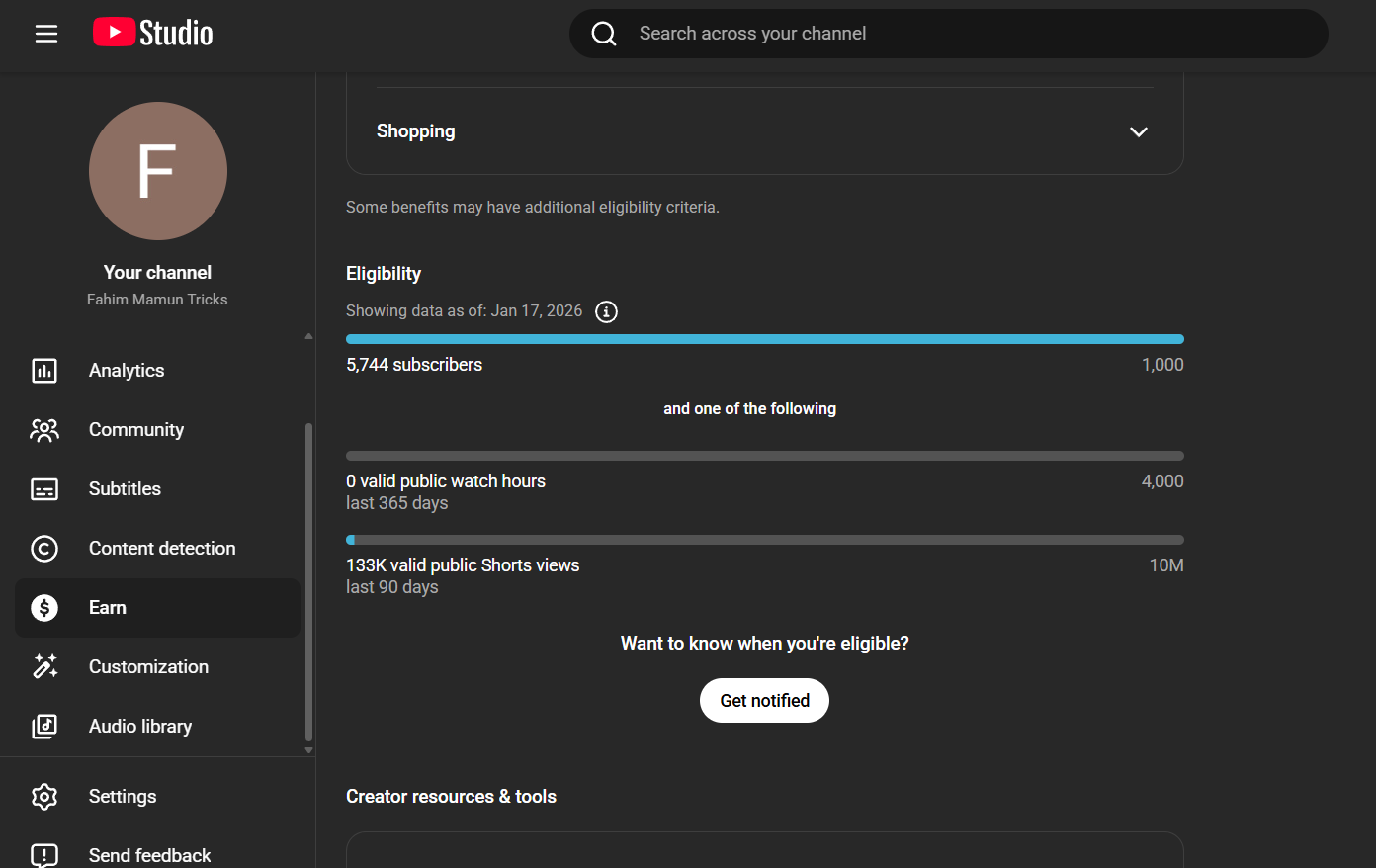Click the Analytics bar chart icon

tap(44, 371)
